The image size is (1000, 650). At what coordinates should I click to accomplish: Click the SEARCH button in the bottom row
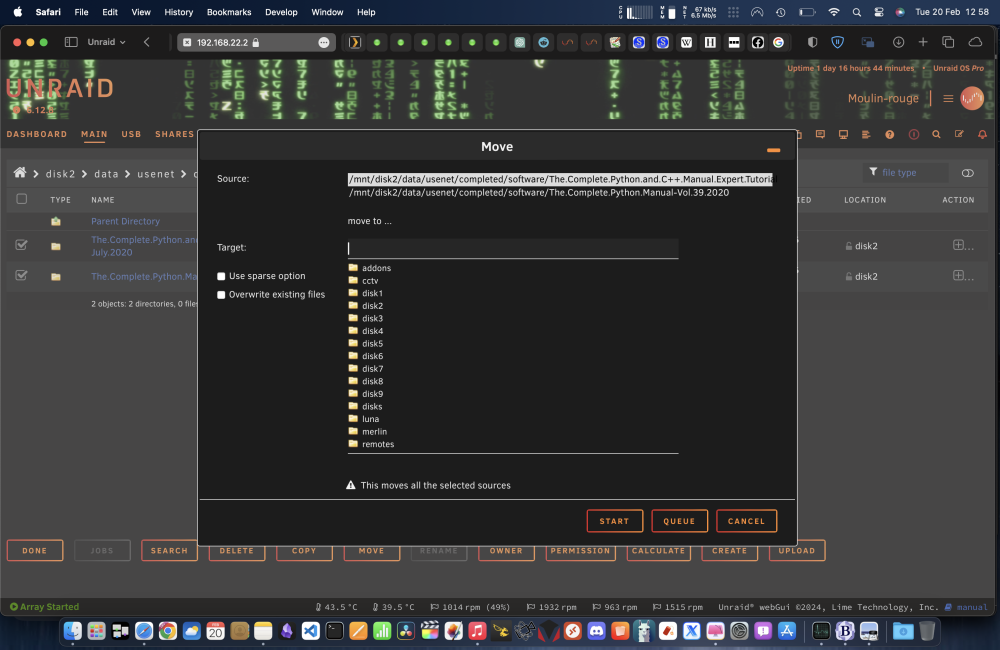pyautogui.click(x=169, y=550)
